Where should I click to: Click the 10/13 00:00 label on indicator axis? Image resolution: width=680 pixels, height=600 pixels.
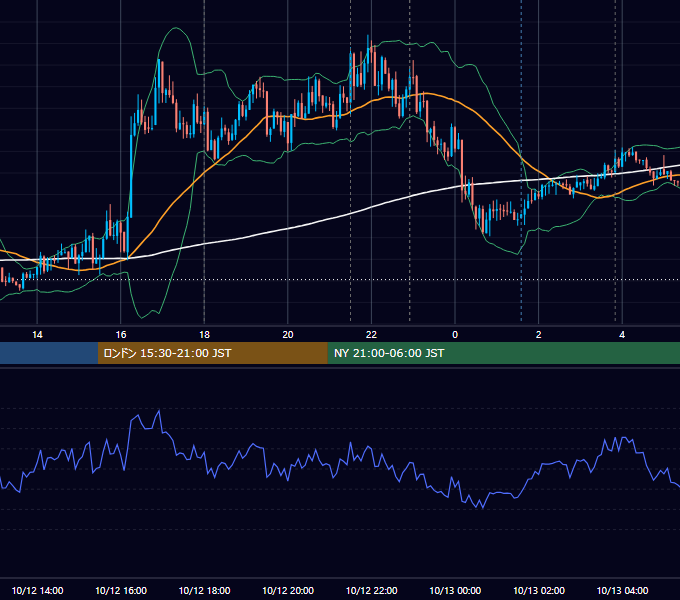coord(455,590)
